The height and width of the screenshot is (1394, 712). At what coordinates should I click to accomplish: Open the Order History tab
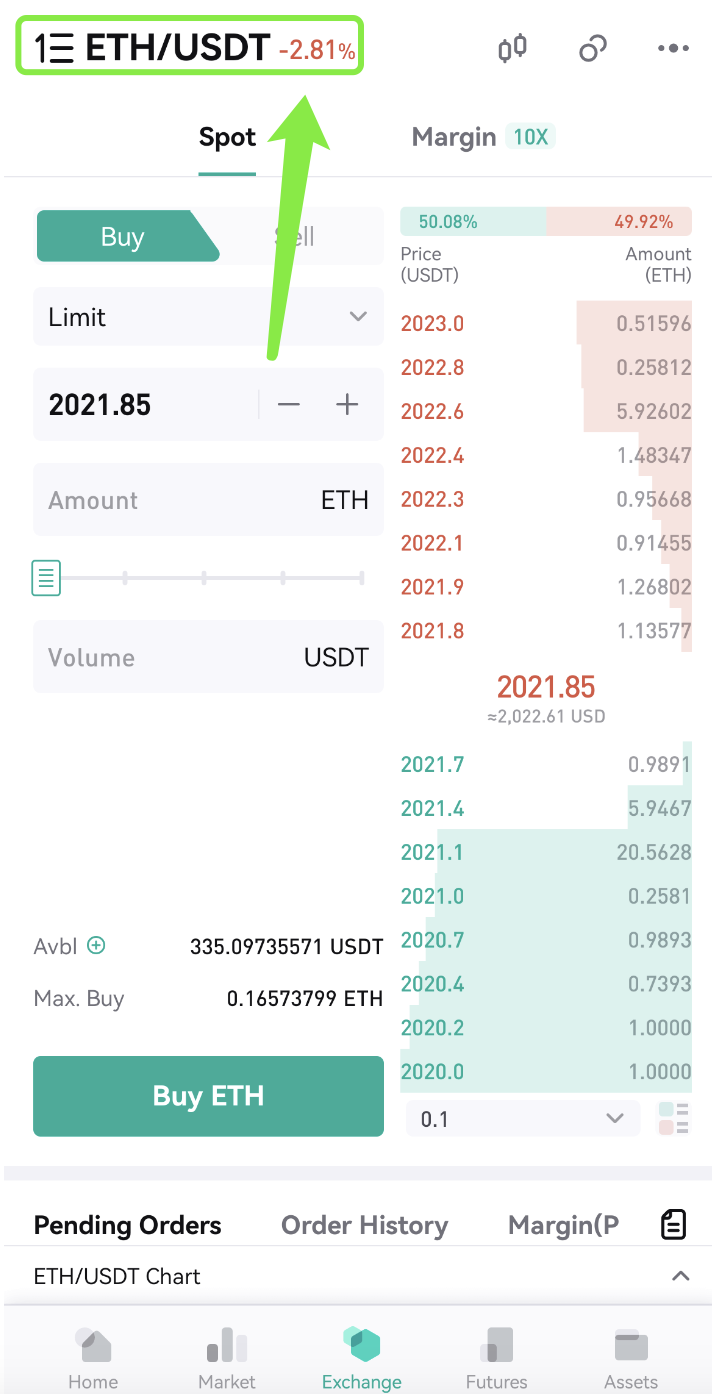click(364, 1225)
